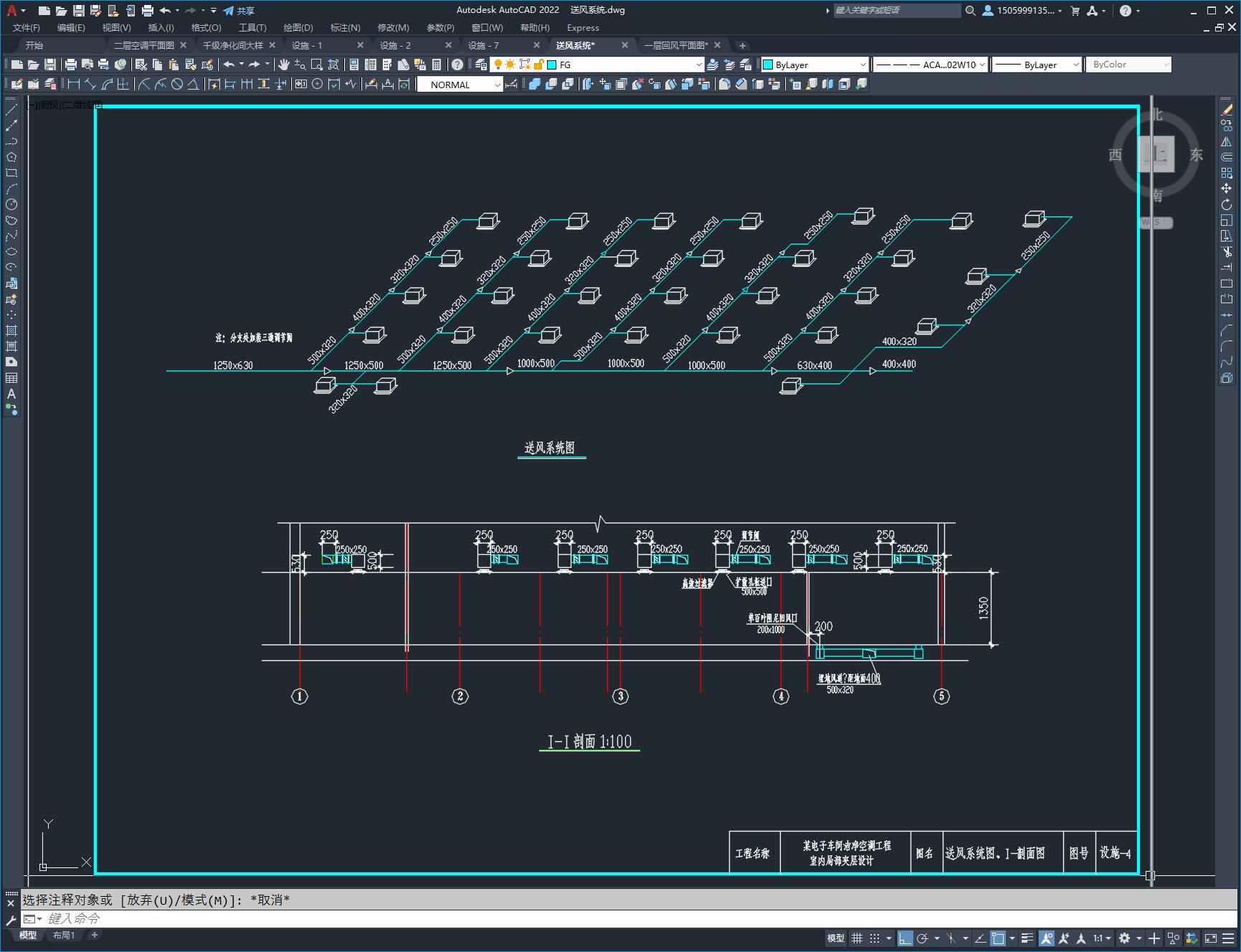Toggle Clean Screen full-screen icon
Image resolution: width=1241 pixels, height=952 pixels.
pos(1211,938)
